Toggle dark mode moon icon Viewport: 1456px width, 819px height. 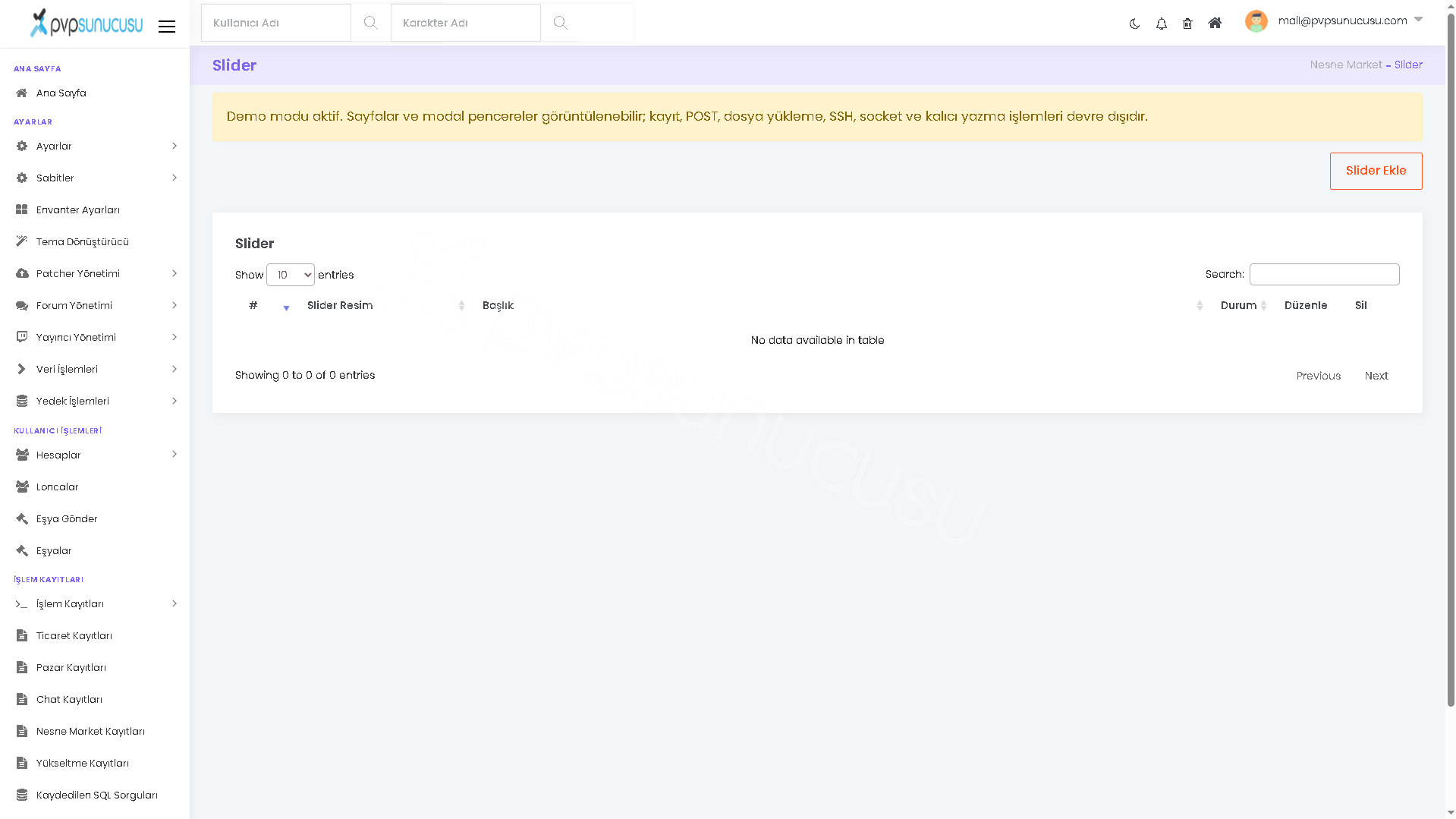point(1134,24)
